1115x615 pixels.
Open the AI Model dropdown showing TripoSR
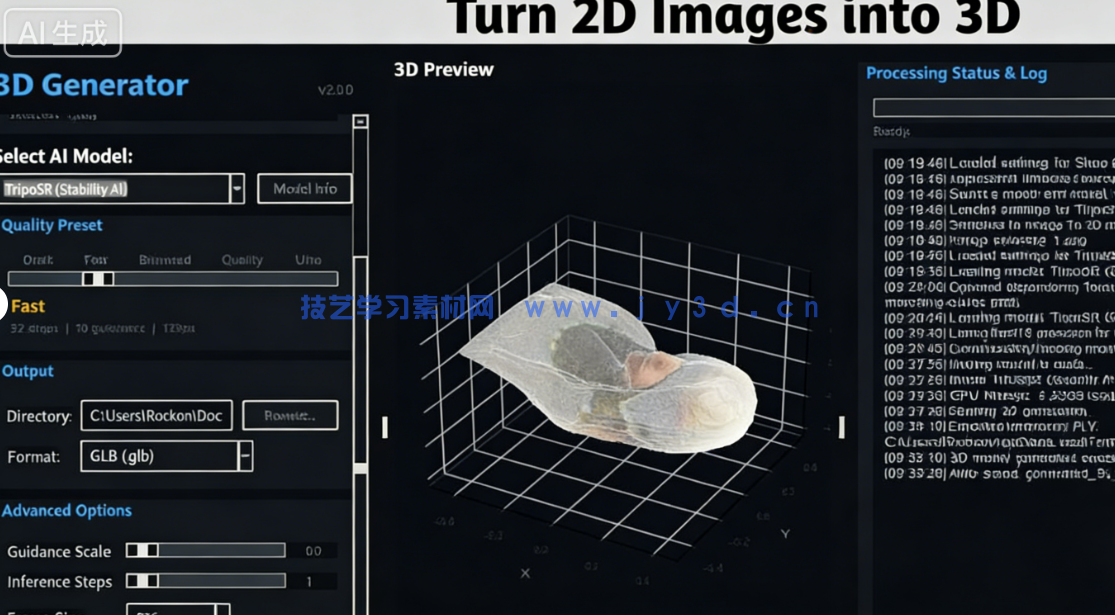pos(120,188)
